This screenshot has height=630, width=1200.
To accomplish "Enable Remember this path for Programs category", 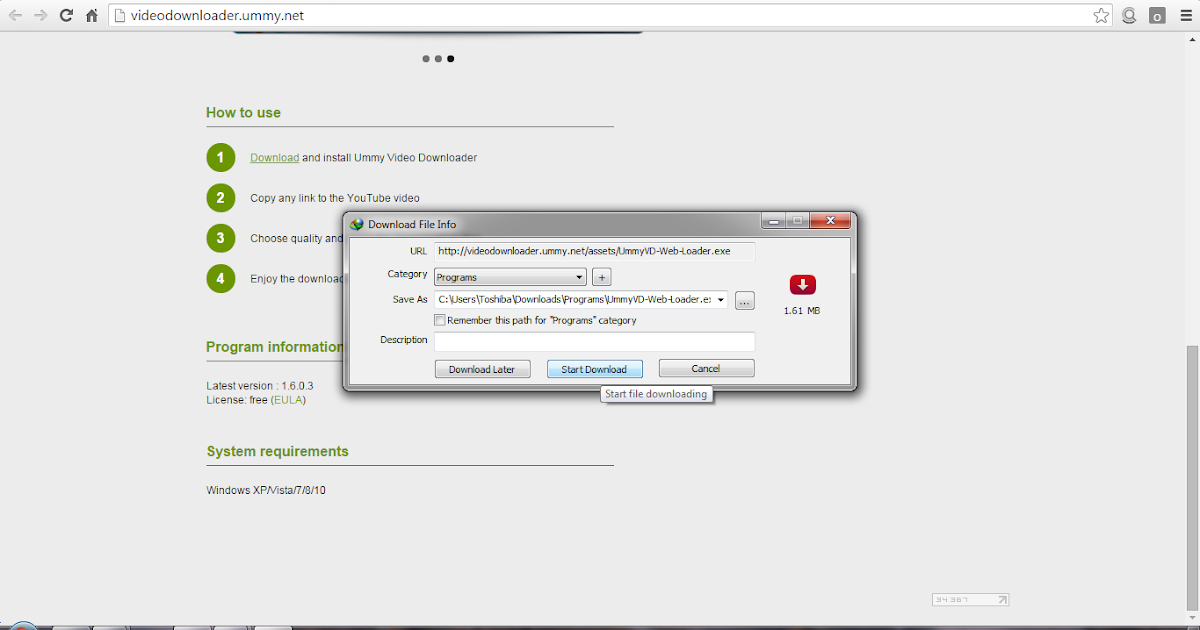I will [440, 321].
